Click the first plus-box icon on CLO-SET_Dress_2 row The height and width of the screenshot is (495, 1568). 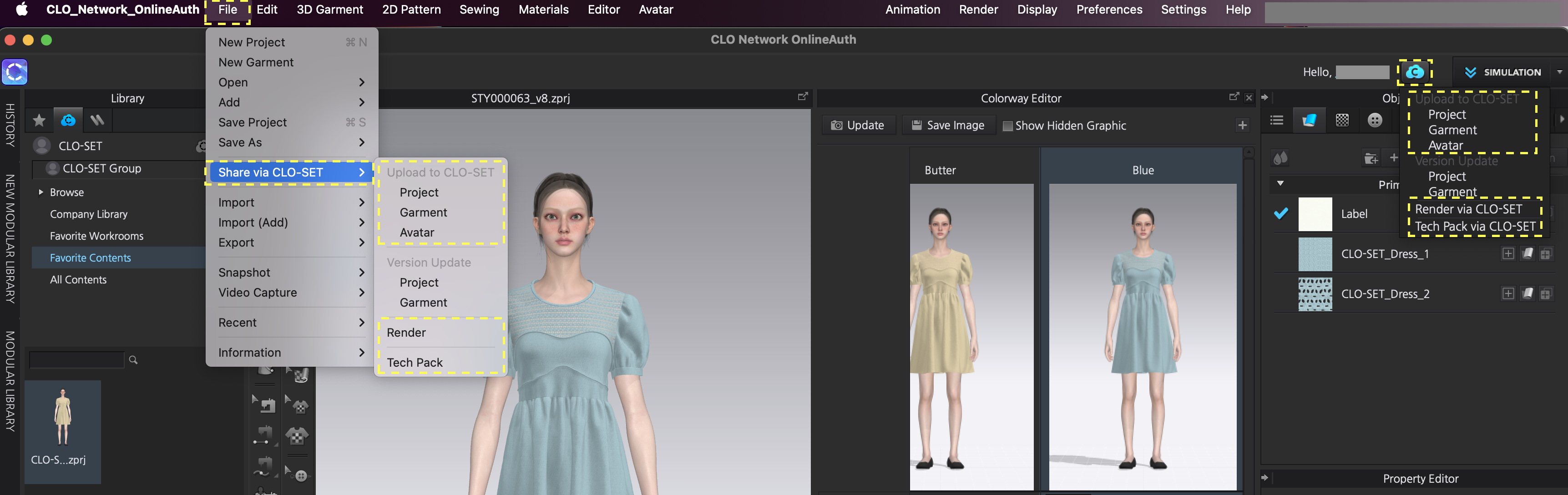(x=1508, y=294)
